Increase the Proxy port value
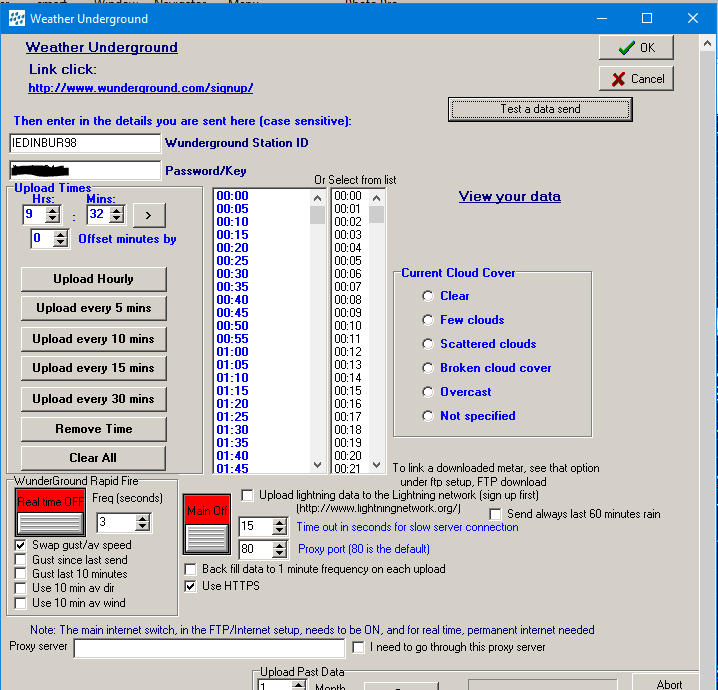The image size is (718, 690). [279, 545]
